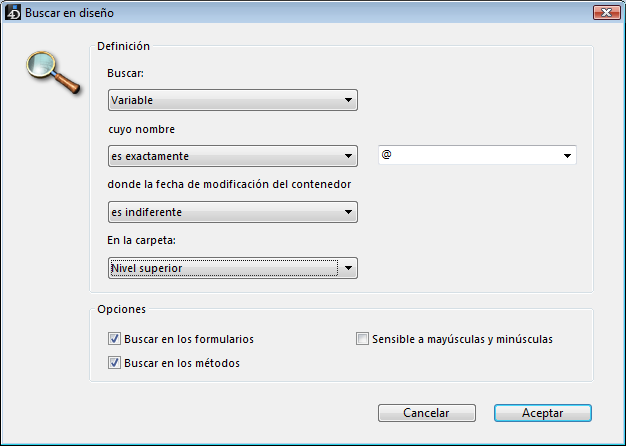Screen dimensions: 626x446
Task: Close the Buscar en diseño dialog
Action: [603, 13]
